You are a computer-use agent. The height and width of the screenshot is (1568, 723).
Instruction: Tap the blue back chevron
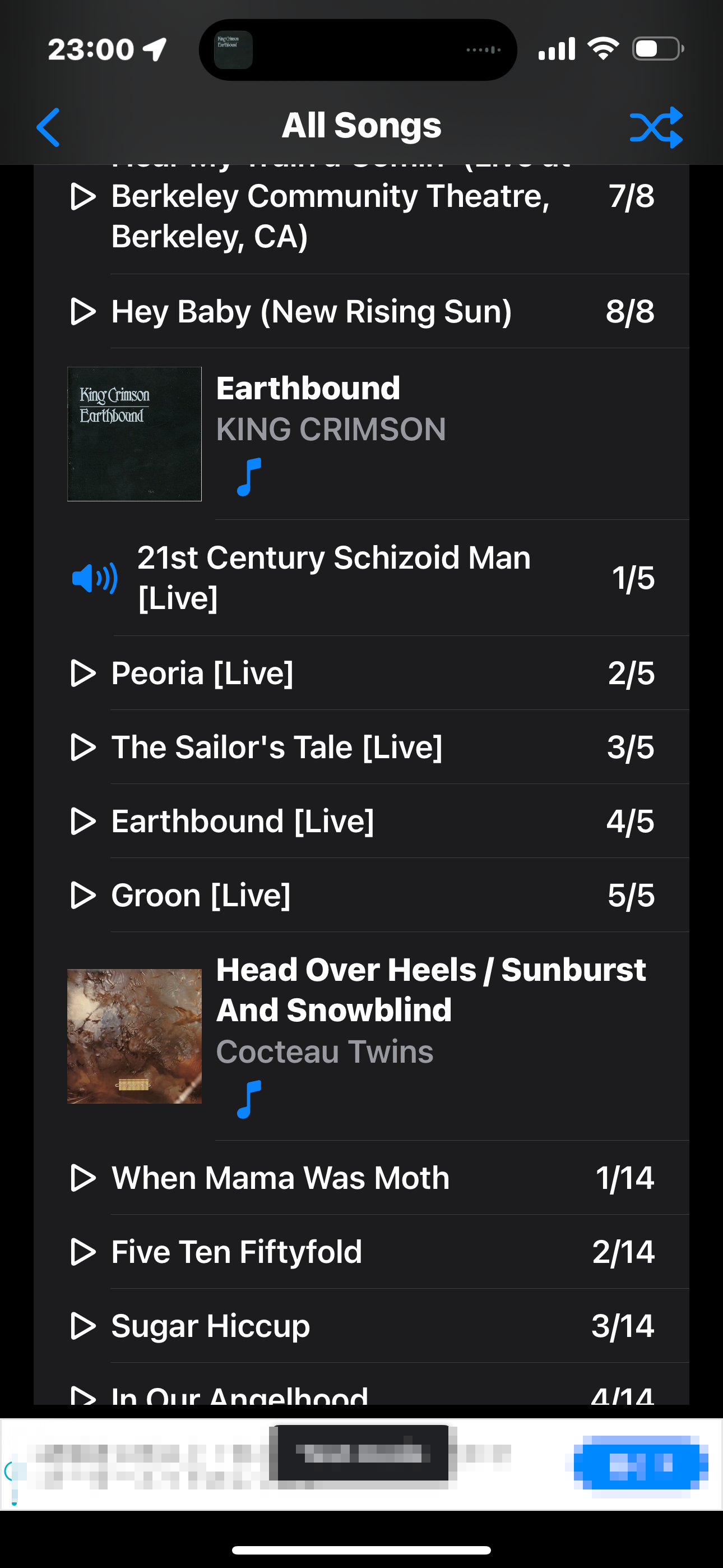coord(48,127)
